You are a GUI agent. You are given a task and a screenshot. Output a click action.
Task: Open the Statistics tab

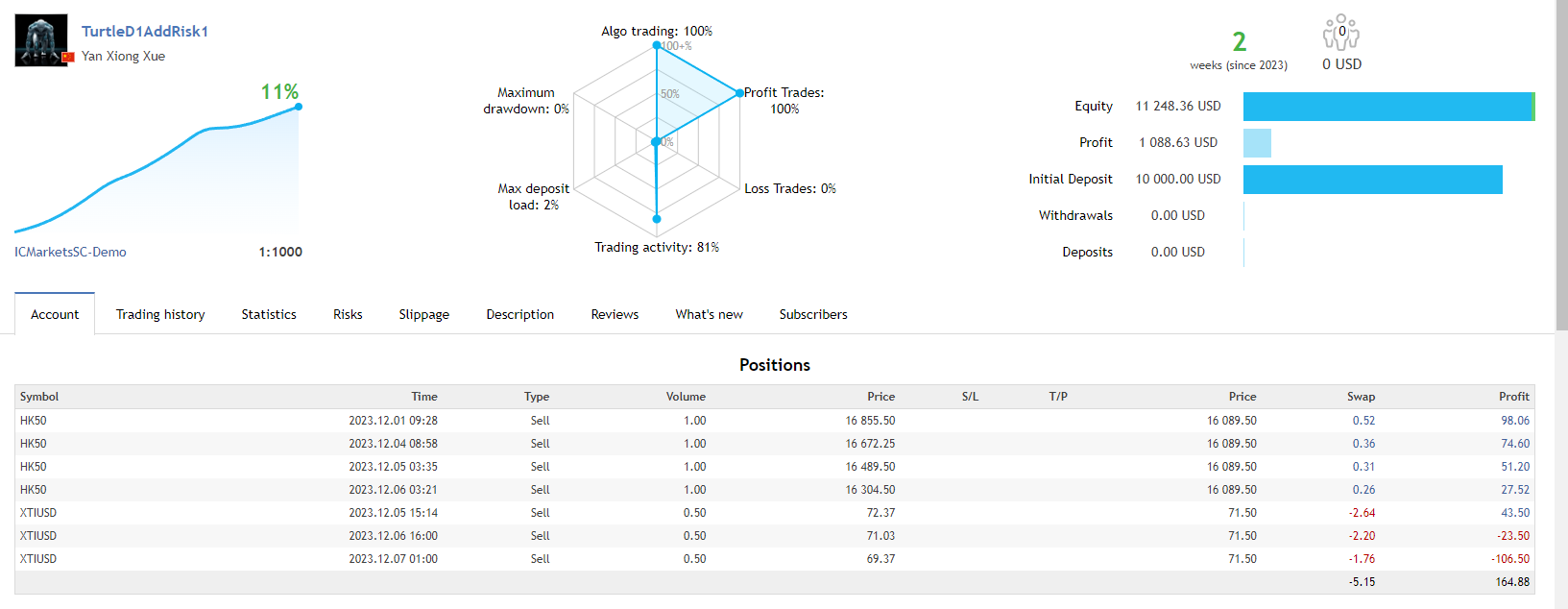[269, 314]
